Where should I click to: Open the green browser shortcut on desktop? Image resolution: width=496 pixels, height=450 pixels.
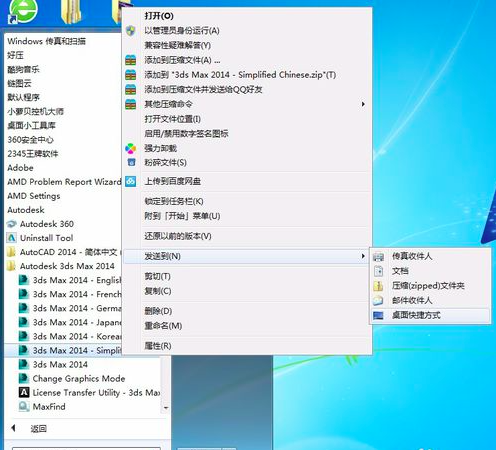tap(22, 11)
